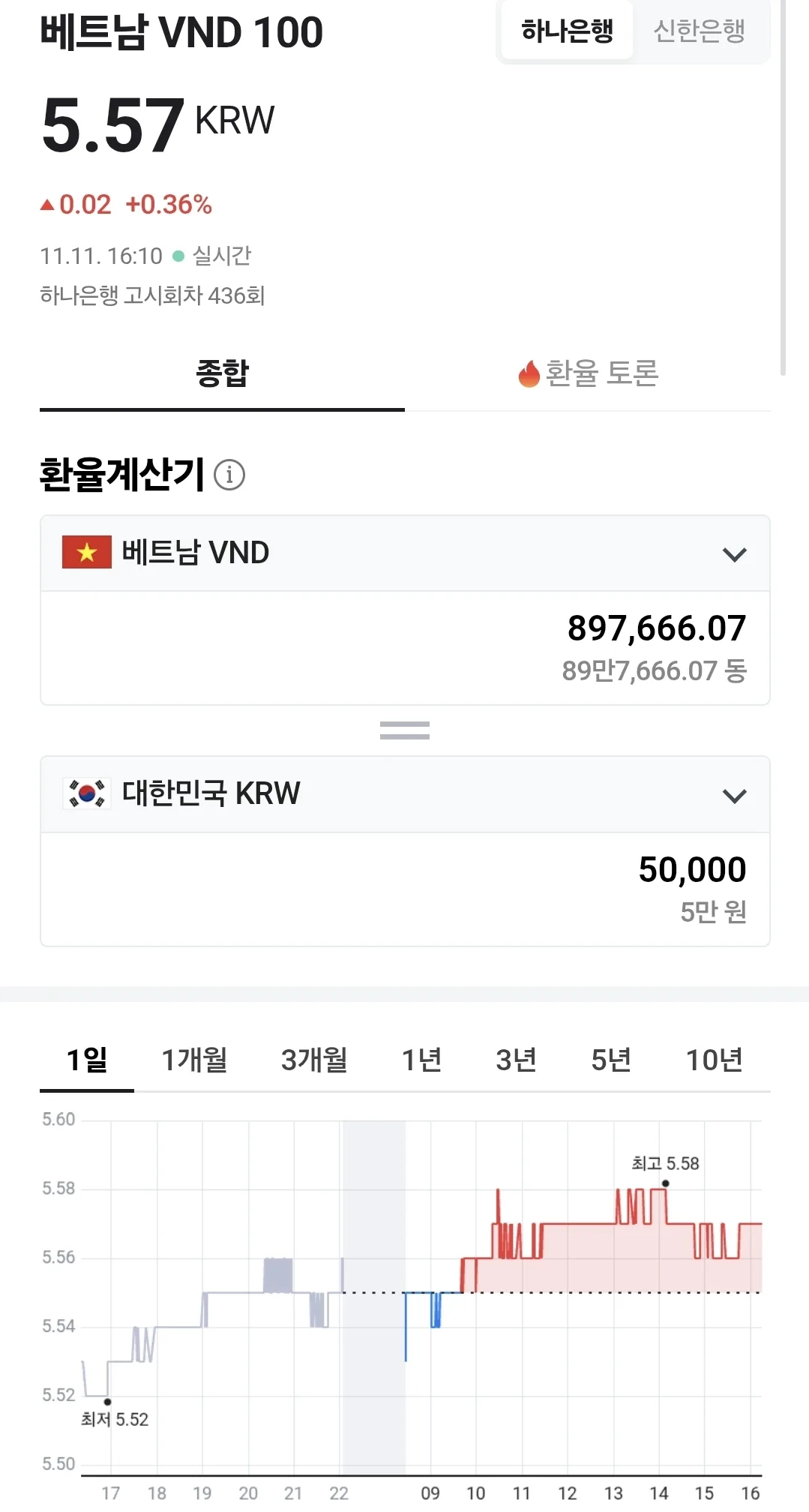
Task: Tap the flame icon beside 환율 토론
Action: (529, 373)
